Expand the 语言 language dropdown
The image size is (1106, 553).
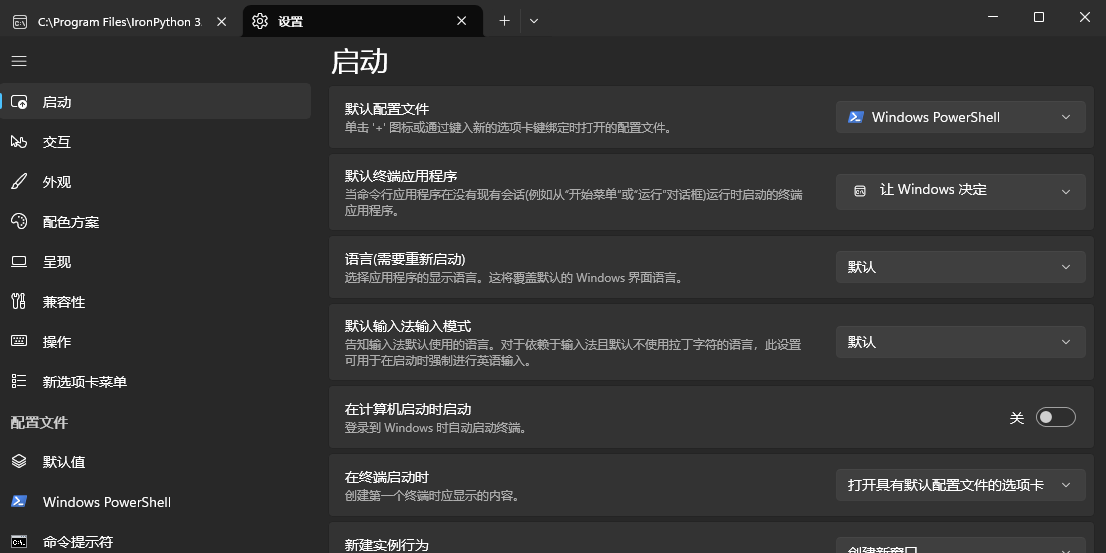click(960, 267)
